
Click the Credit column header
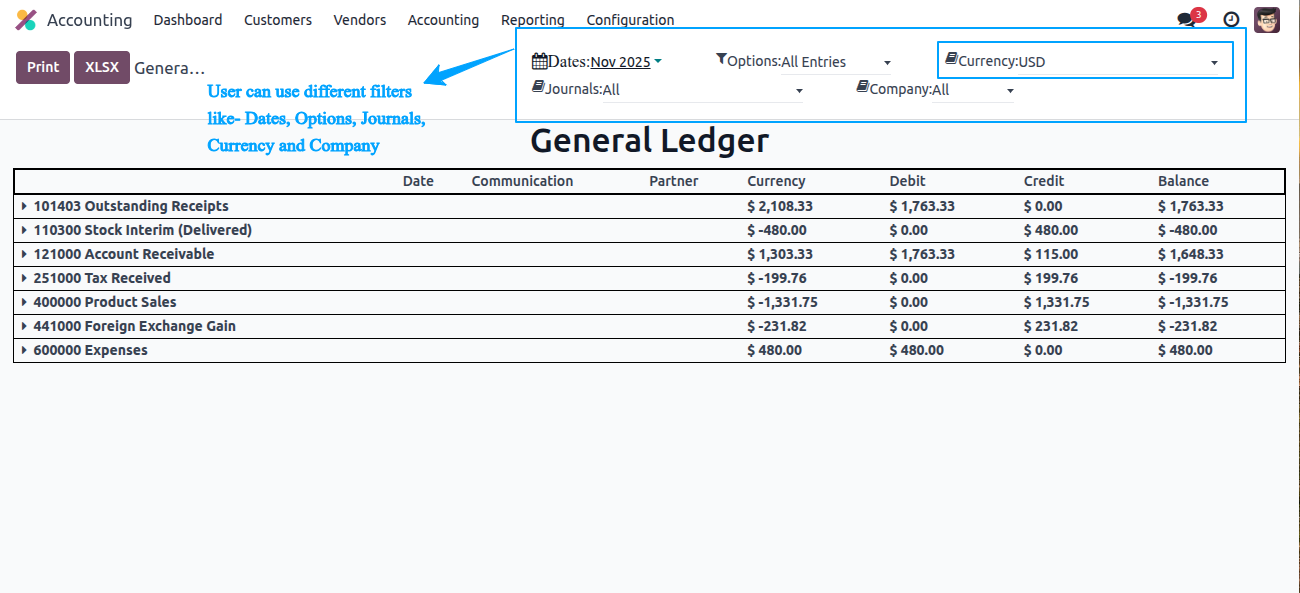click(x=1044, y=181)
